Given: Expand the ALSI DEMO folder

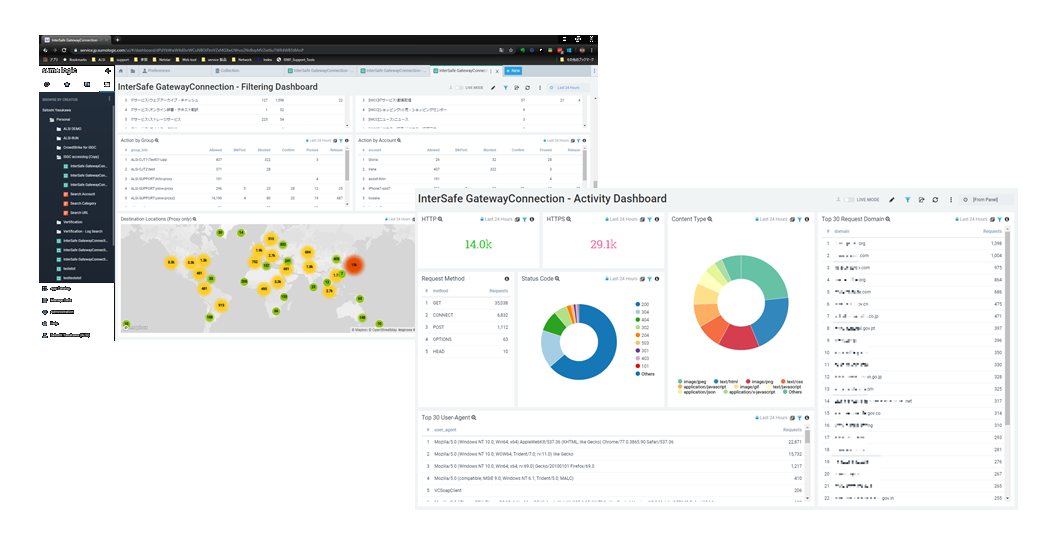Looking at the screenshot, I should click(x=69, y=129).
